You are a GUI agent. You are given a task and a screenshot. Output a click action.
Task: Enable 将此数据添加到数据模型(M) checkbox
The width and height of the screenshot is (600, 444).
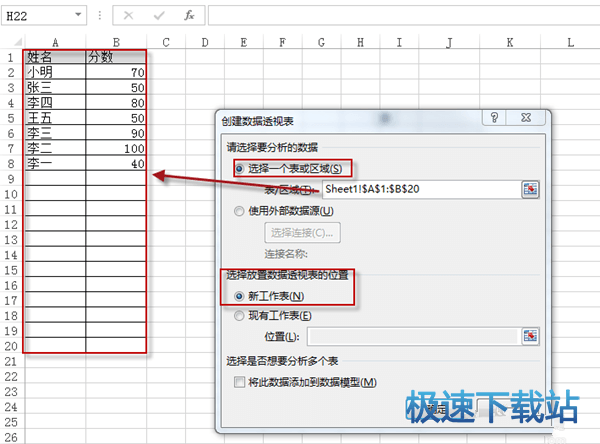pos(240,382)
